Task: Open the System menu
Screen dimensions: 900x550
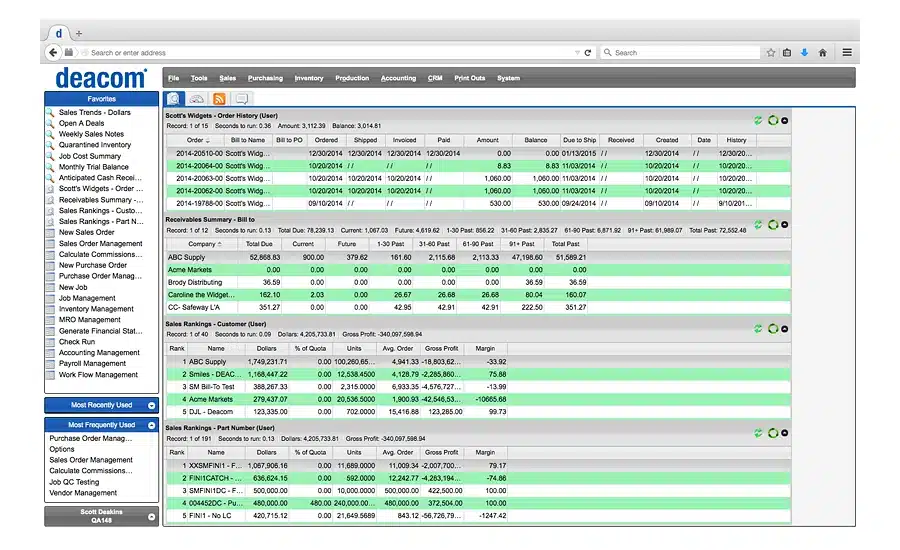Action: 508,78
